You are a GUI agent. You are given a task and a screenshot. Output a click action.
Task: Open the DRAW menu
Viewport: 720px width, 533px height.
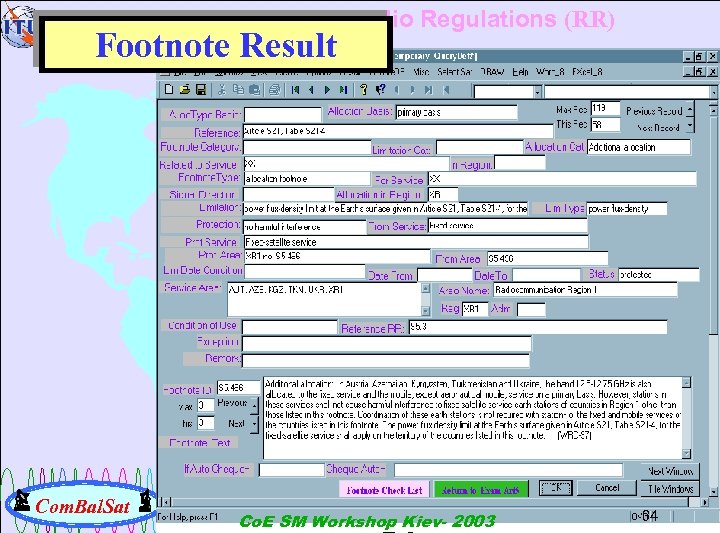(492, 72)
